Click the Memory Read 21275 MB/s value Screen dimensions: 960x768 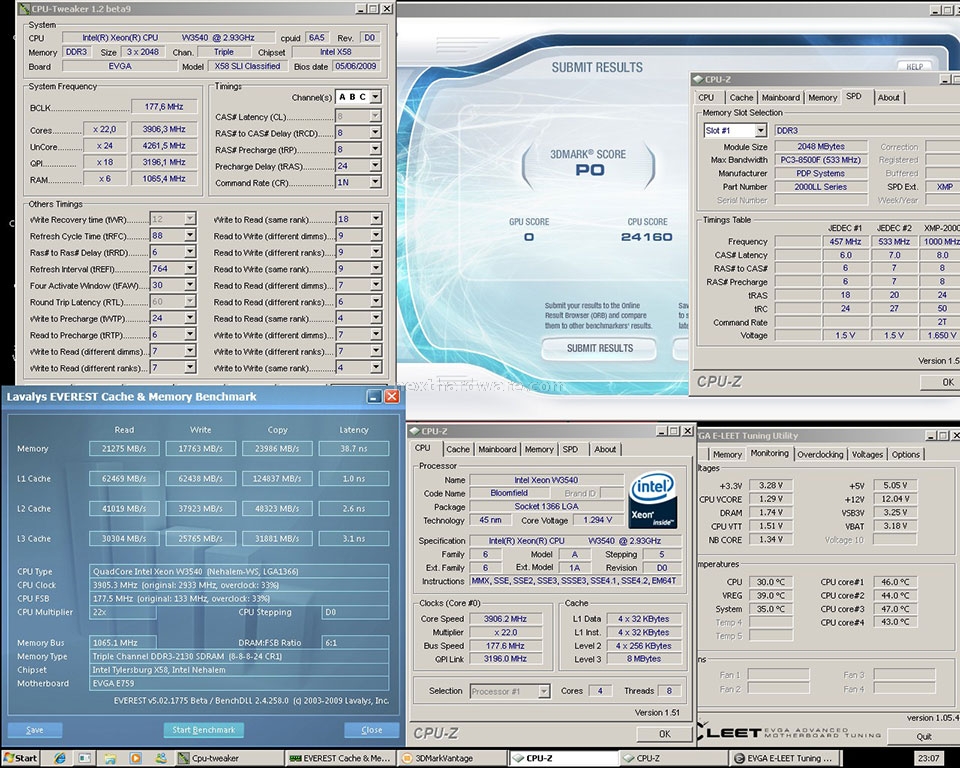(x=124, y=448)
